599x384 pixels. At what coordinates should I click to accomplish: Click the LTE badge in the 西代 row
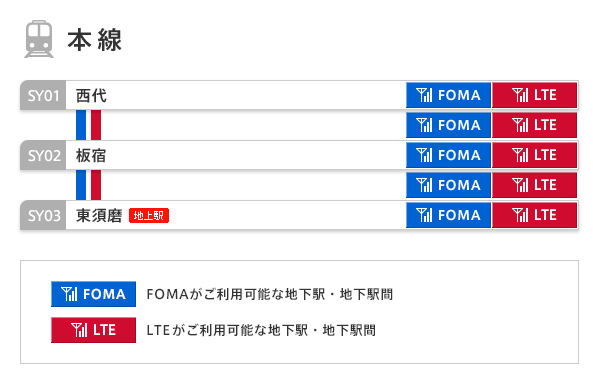click(x=534, y=95)
